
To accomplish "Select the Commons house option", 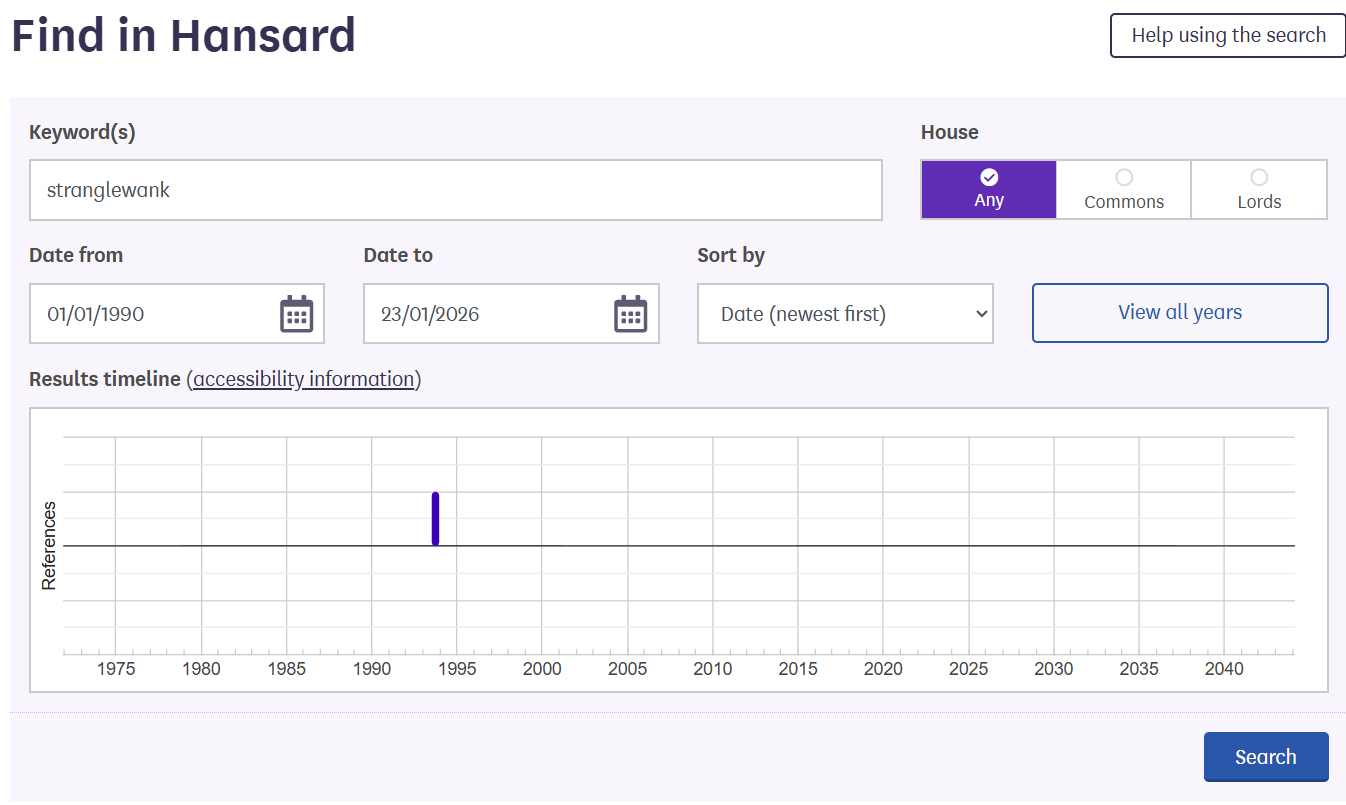I will coord(1123,189).
